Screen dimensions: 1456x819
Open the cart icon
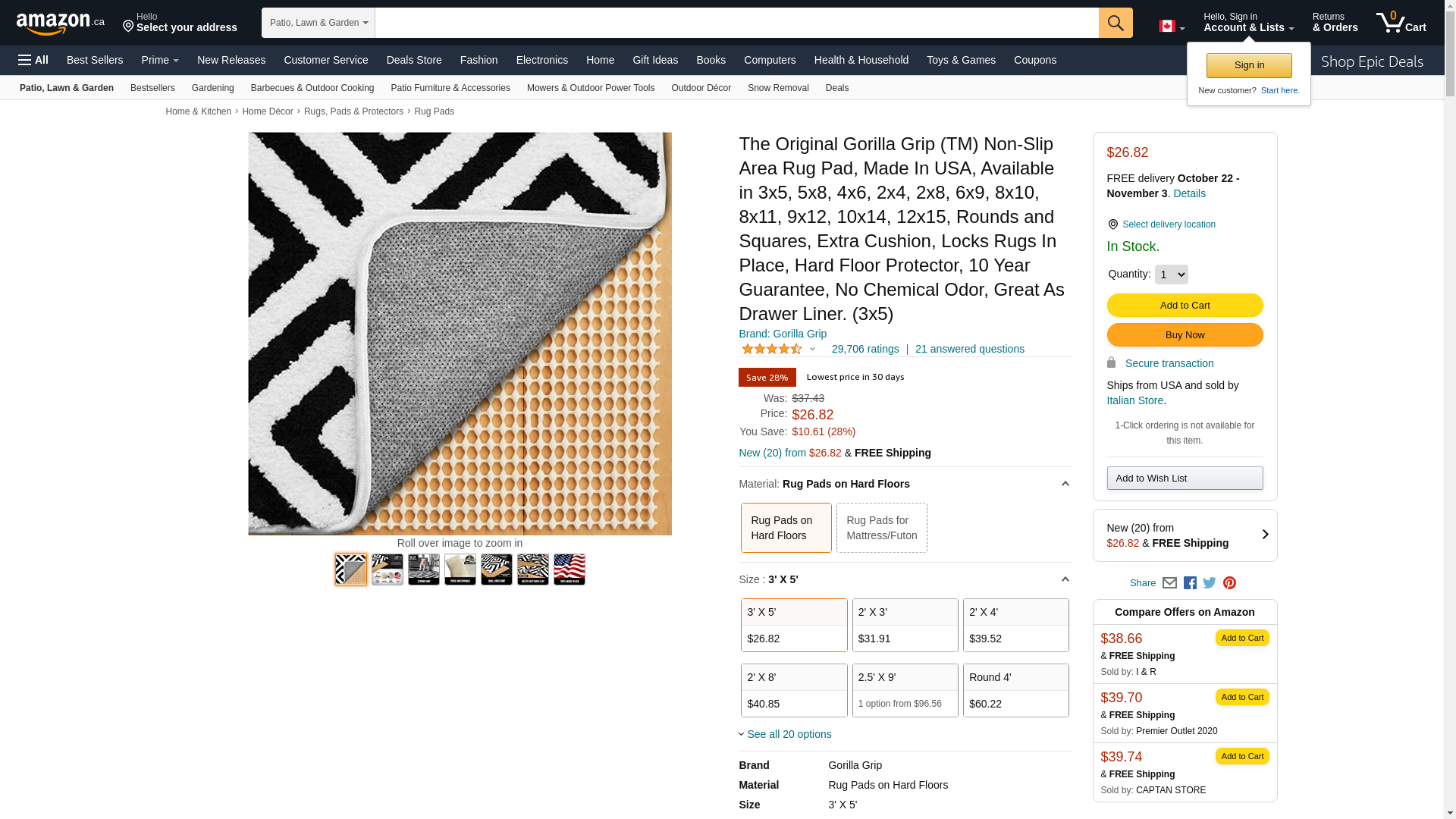pyautogui.click(x=1401, y=23)
